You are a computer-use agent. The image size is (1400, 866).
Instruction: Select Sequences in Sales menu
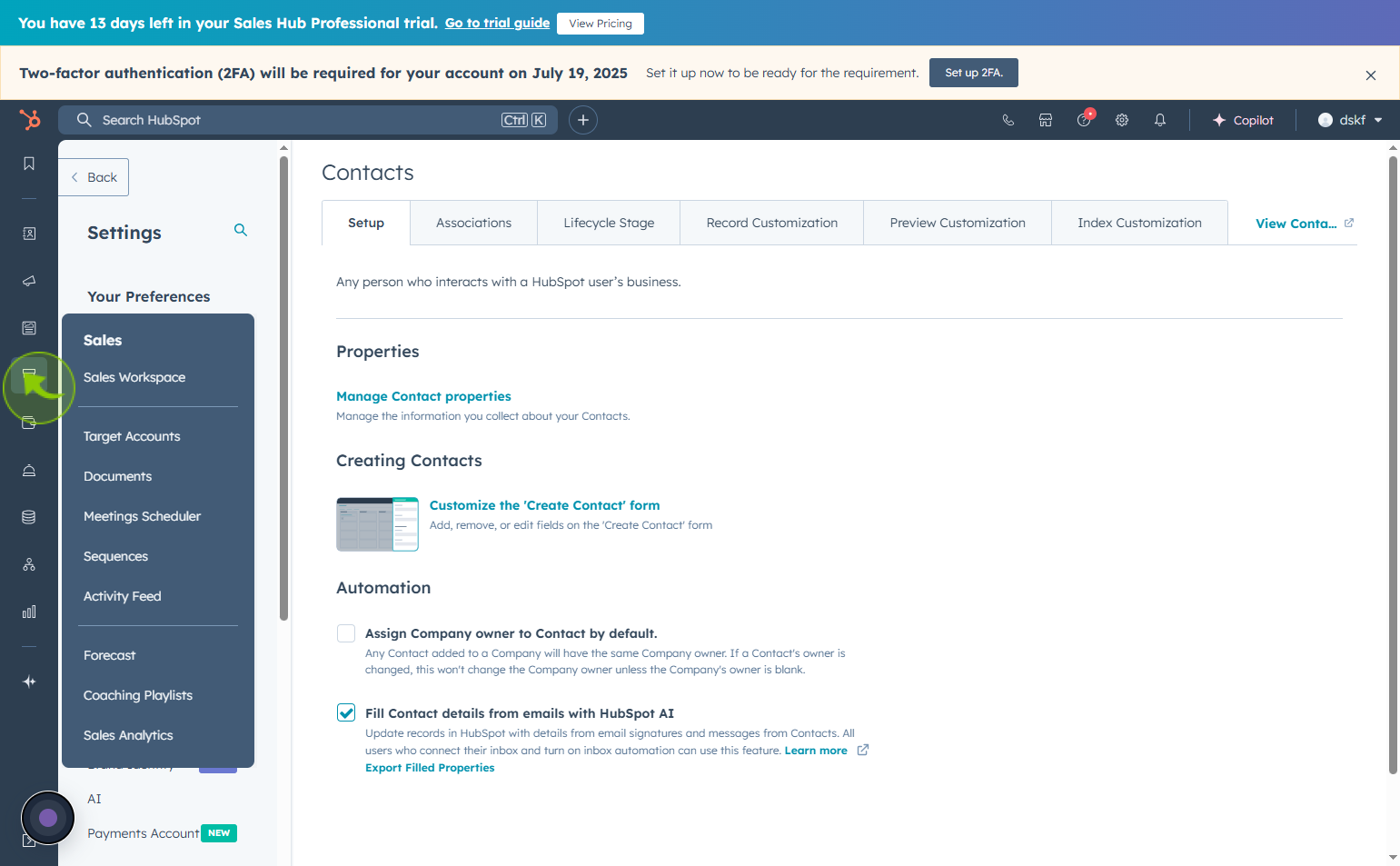point(115,556)
